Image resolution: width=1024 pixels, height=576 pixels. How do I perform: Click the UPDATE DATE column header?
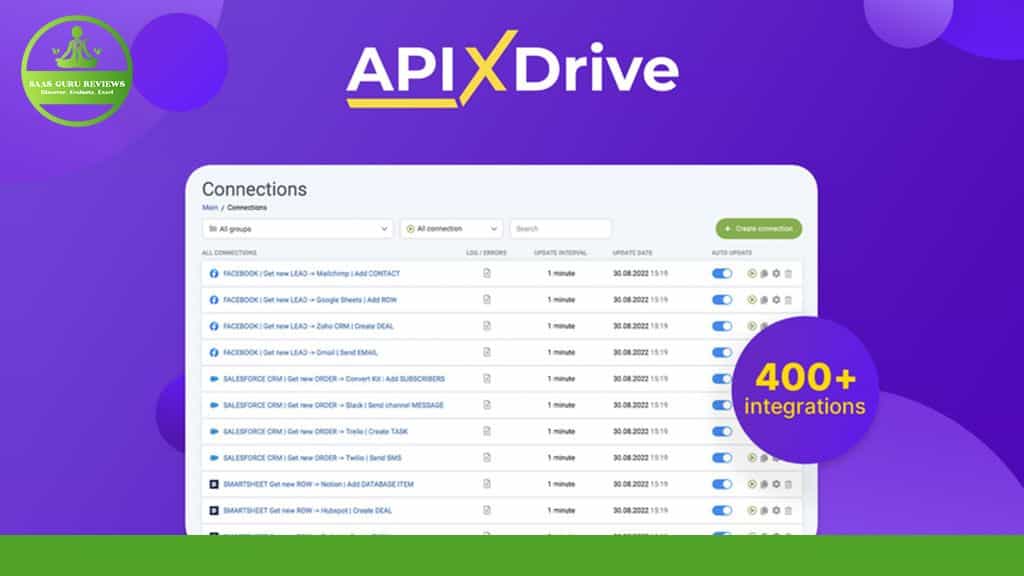(632, 253)
